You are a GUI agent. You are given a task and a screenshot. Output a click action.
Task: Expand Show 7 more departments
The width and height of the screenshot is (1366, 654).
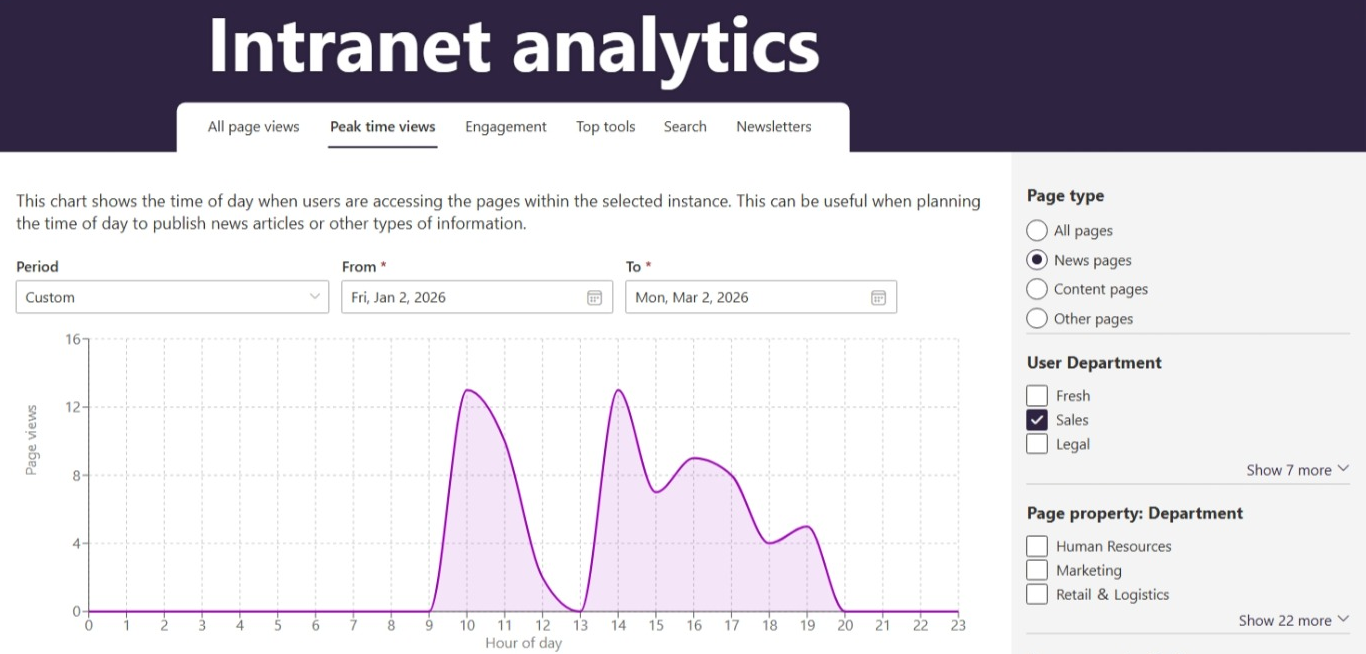click(x=1297, y=470)
